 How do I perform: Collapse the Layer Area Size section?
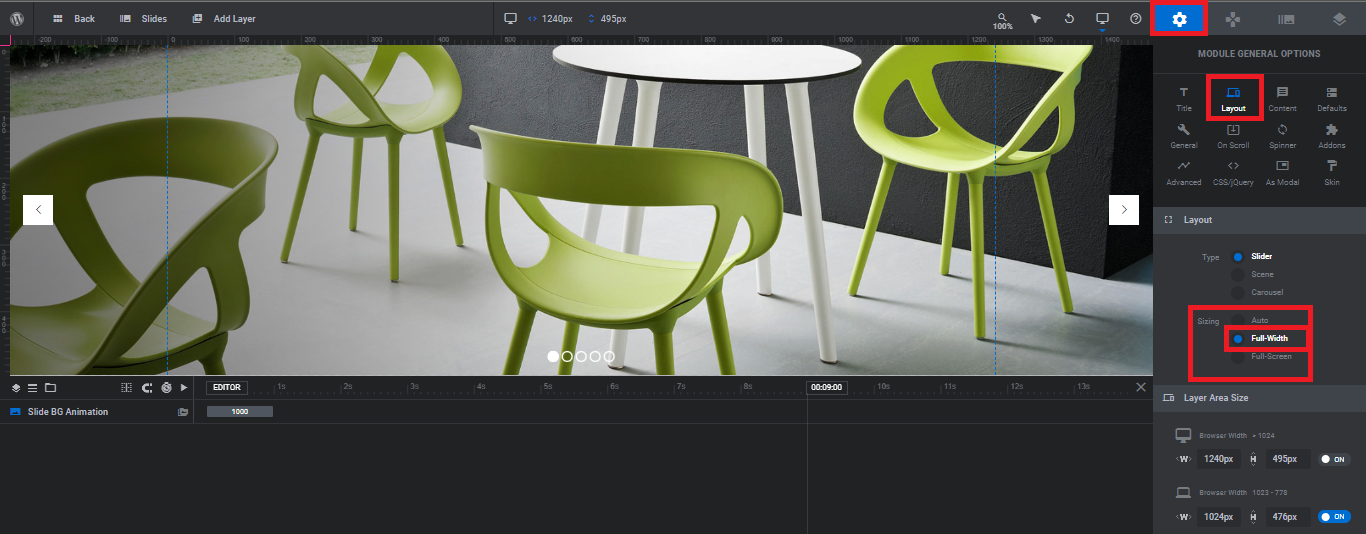[1259, 398]
